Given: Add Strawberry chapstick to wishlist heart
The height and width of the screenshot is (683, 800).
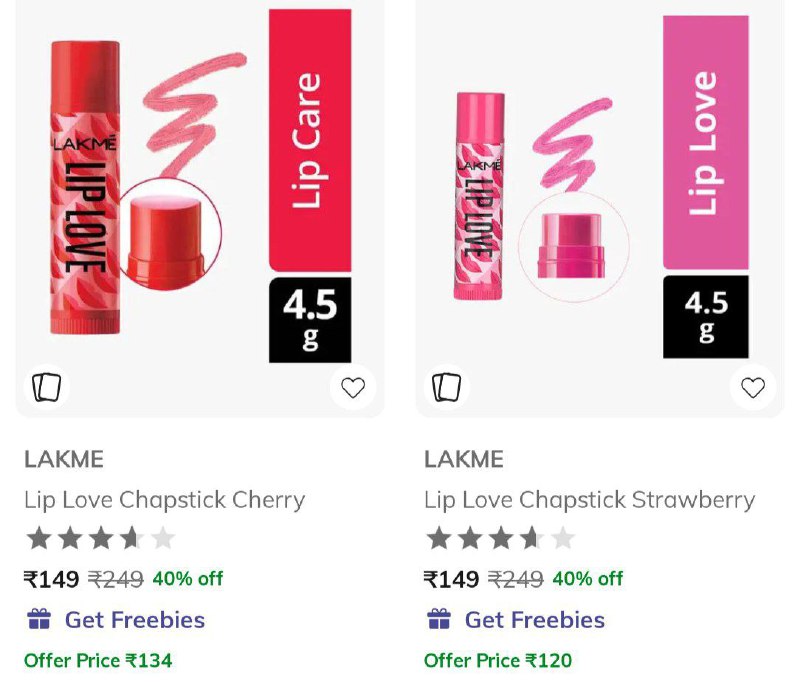Looking at the screenshot, I should [753, 388].
